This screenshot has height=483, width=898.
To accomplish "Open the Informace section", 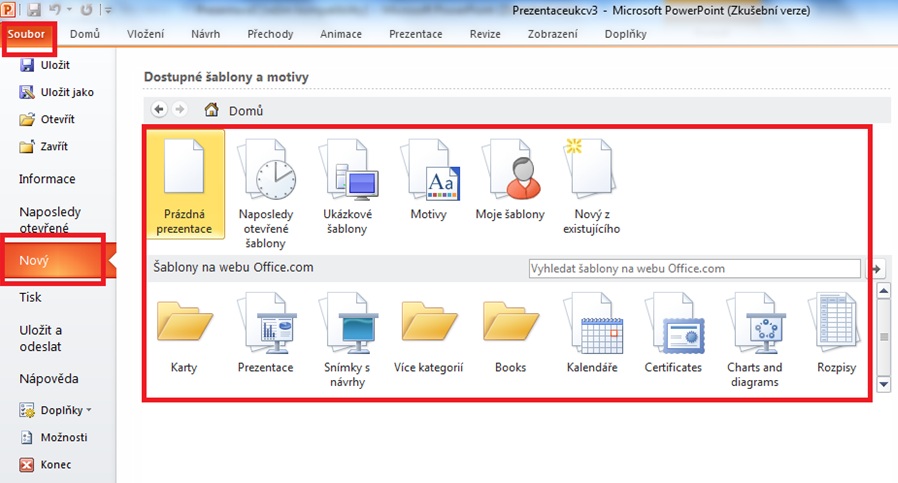I will pos(47,179).
